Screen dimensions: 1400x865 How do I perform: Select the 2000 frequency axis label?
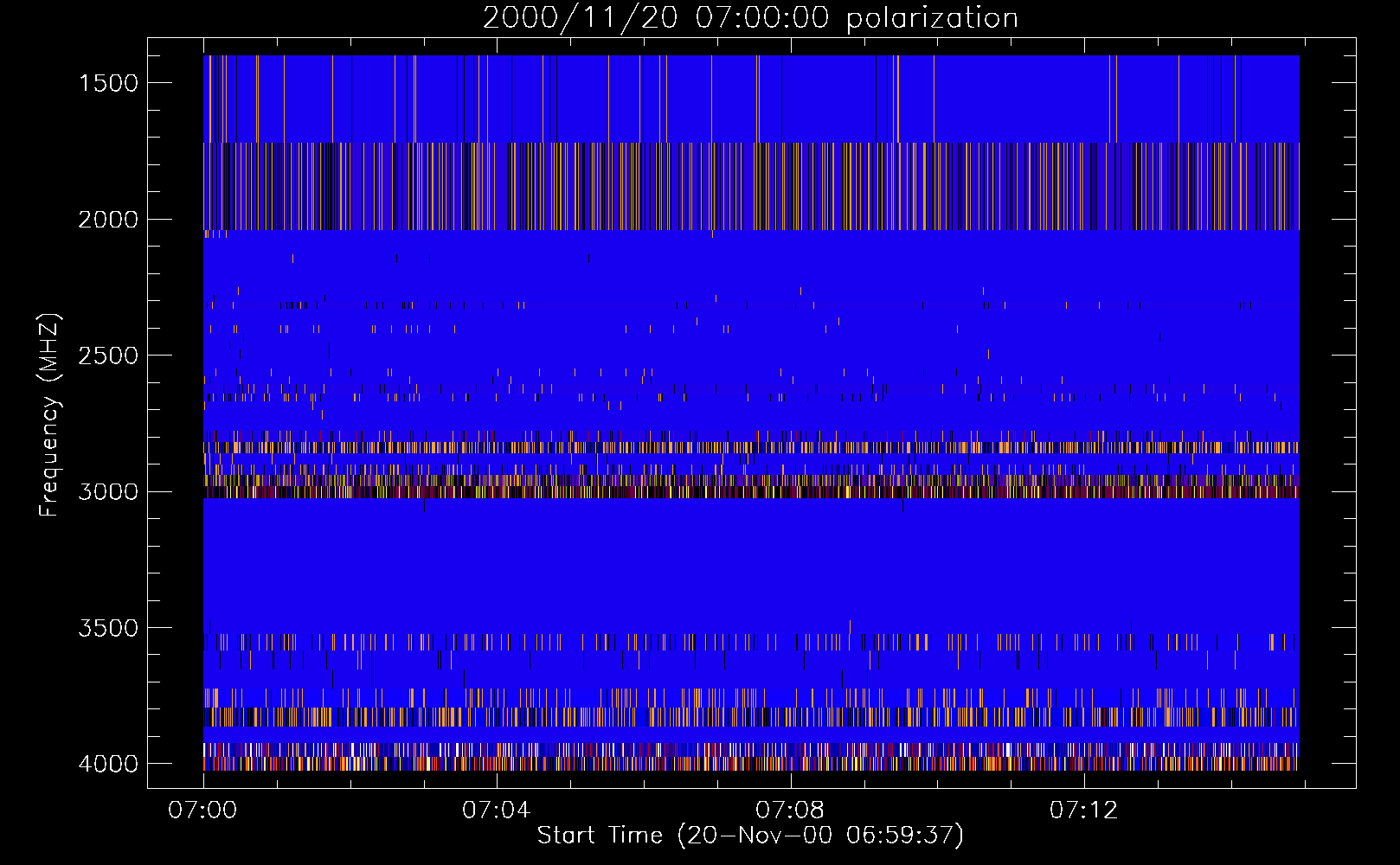pyautogui.click(x=108, y=220)
